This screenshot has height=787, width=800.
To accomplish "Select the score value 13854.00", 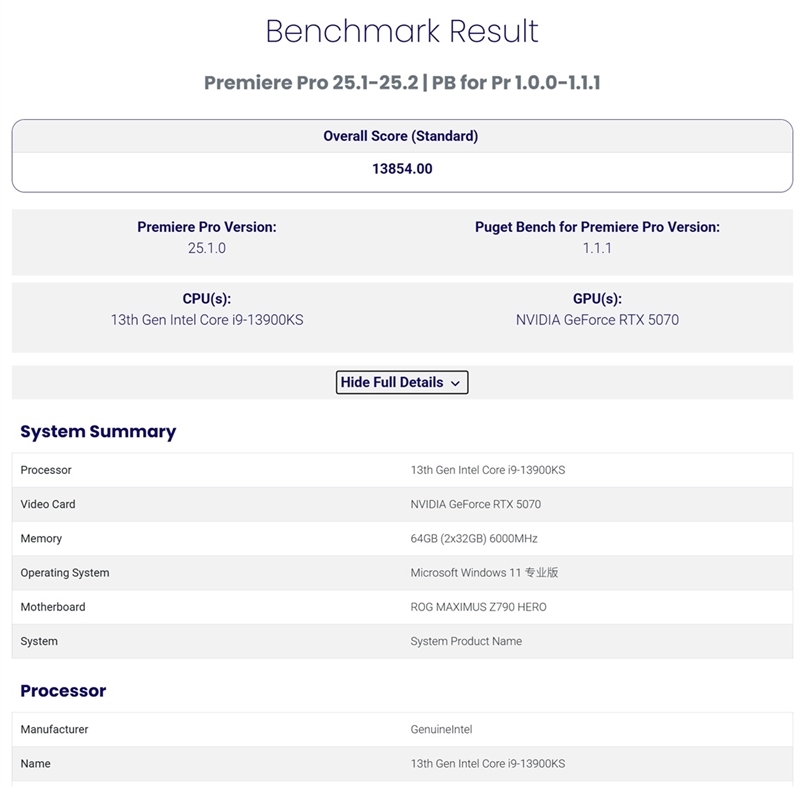I will click(x=402, y=169).
